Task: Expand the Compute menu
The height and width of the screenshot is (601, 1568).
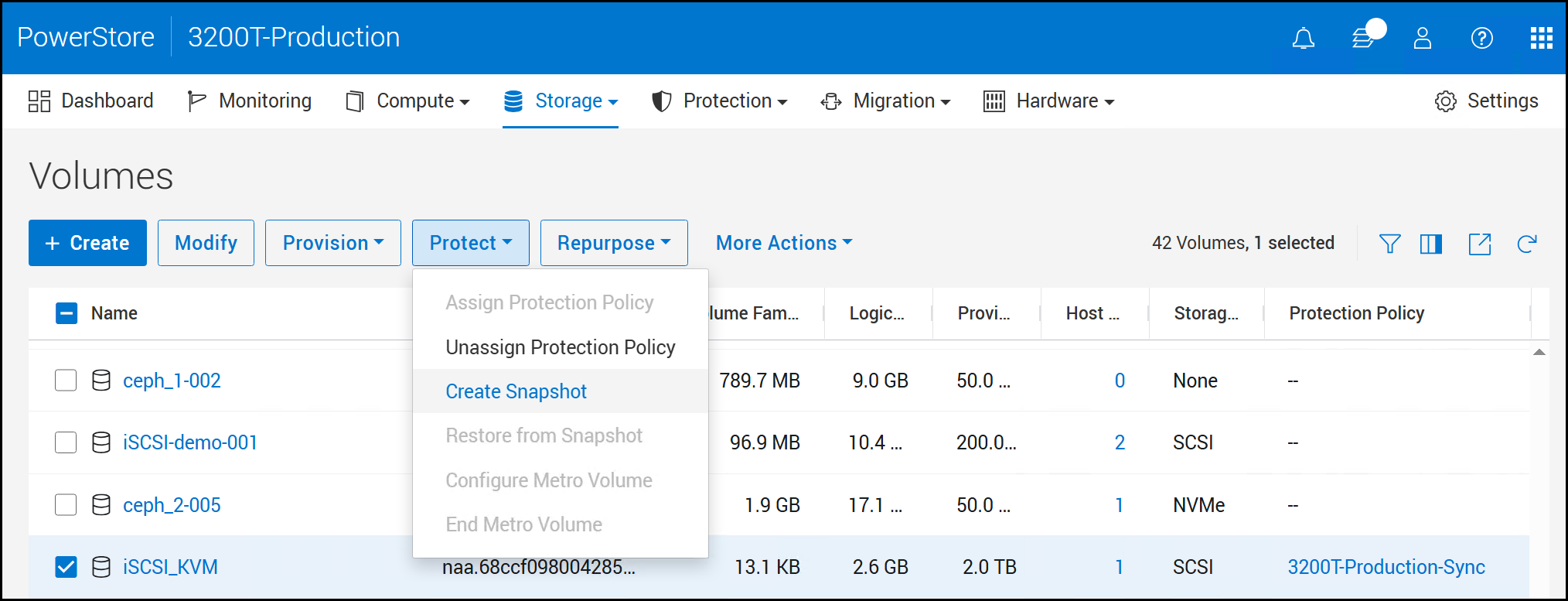Action: click(x=408, y=101)
